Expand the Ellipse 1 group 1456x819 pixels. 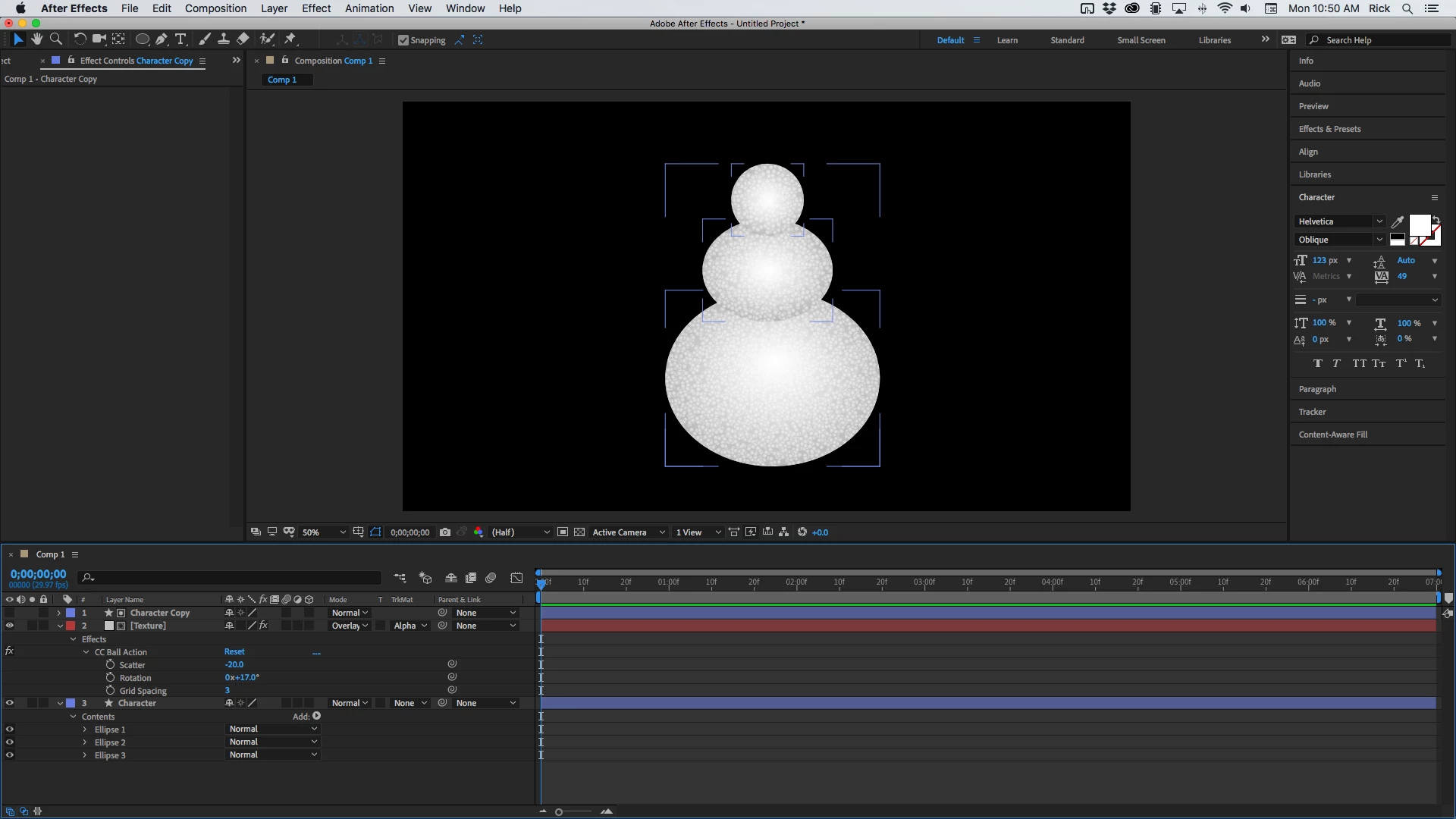click(85, 730)
